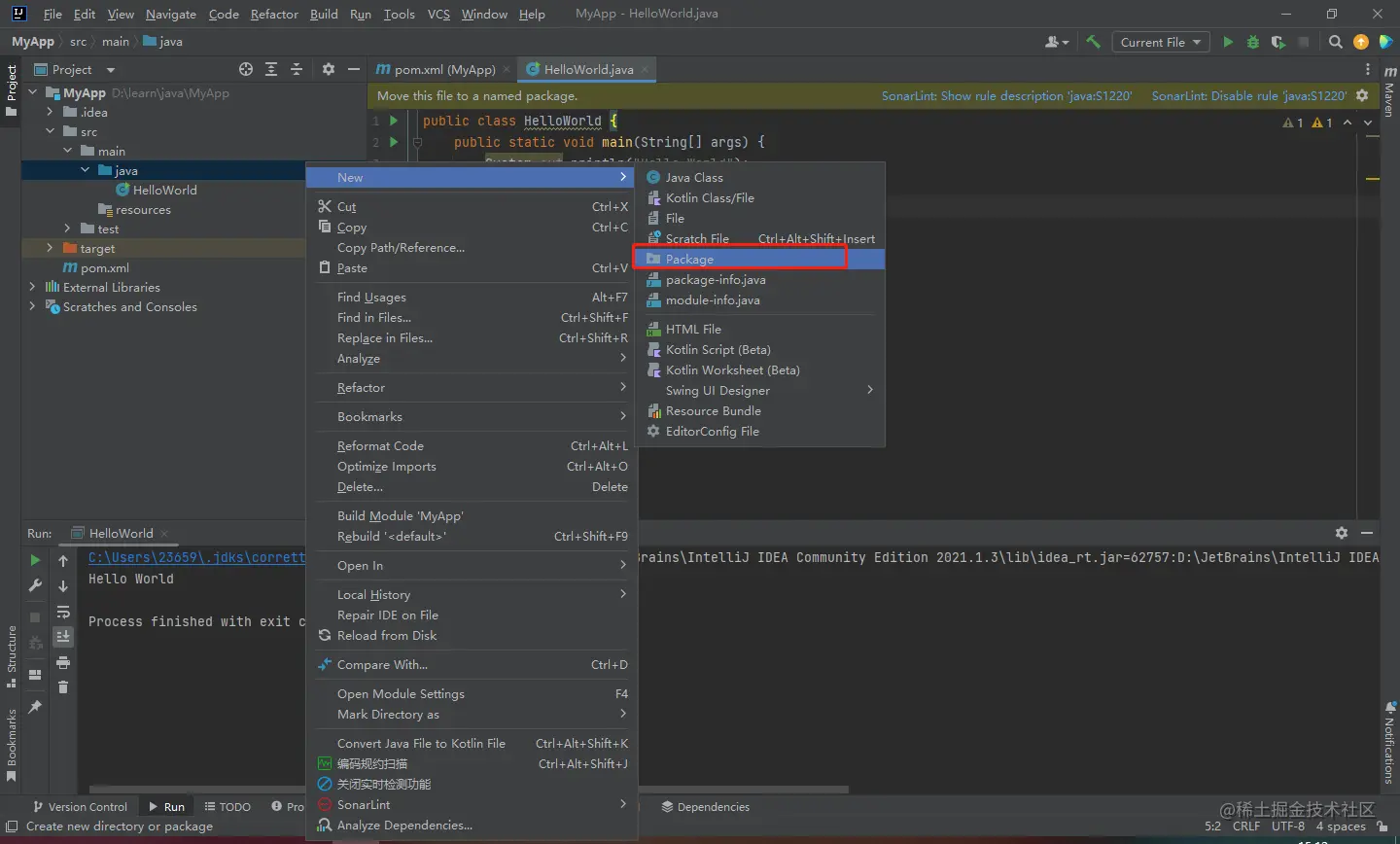Click the layout icon in Run panel
This screenshot has height=844, width=1400.
[x=35, y=675]
